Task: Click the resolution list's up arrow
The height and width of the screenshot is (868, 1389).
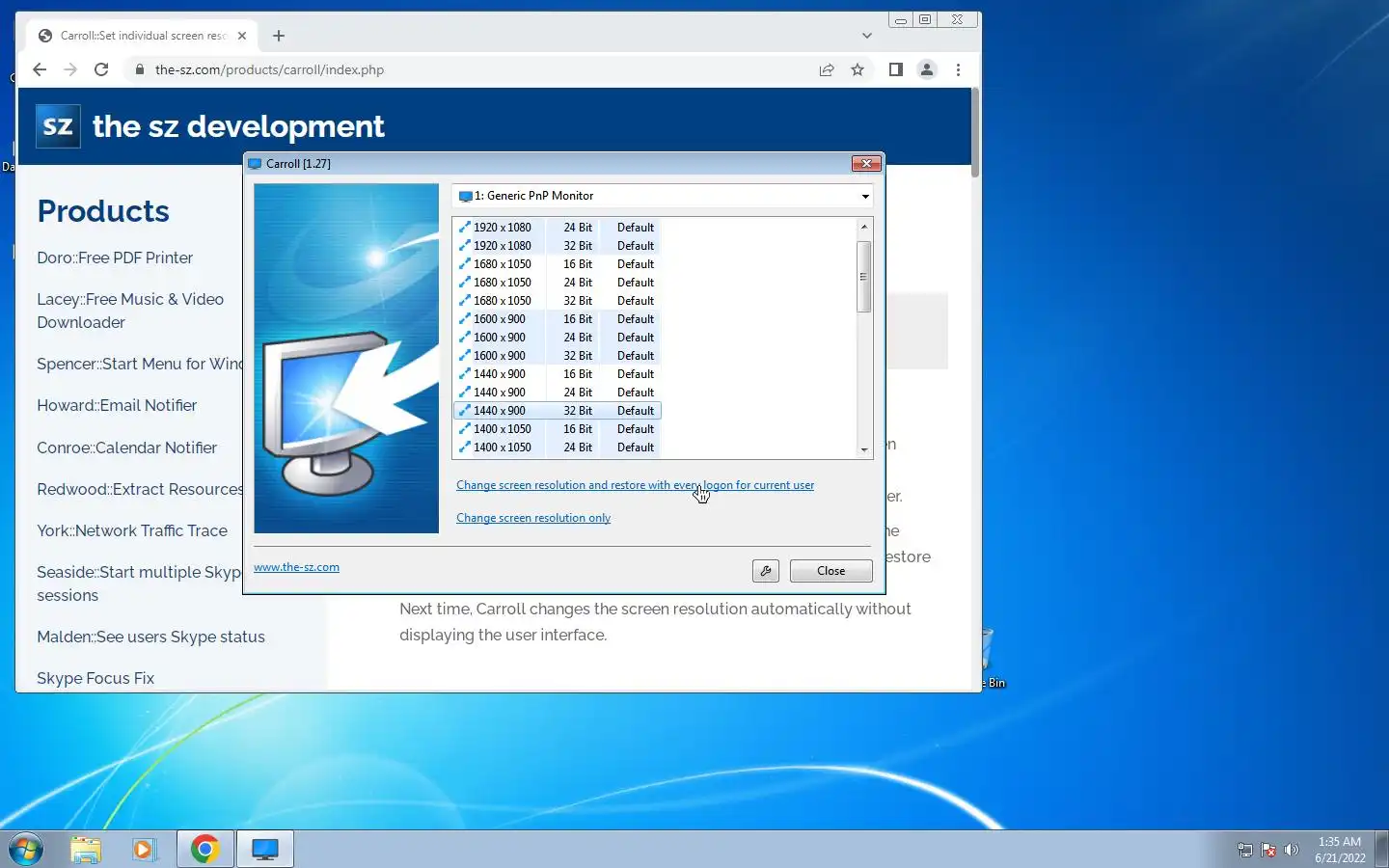Action: [864, 227]
